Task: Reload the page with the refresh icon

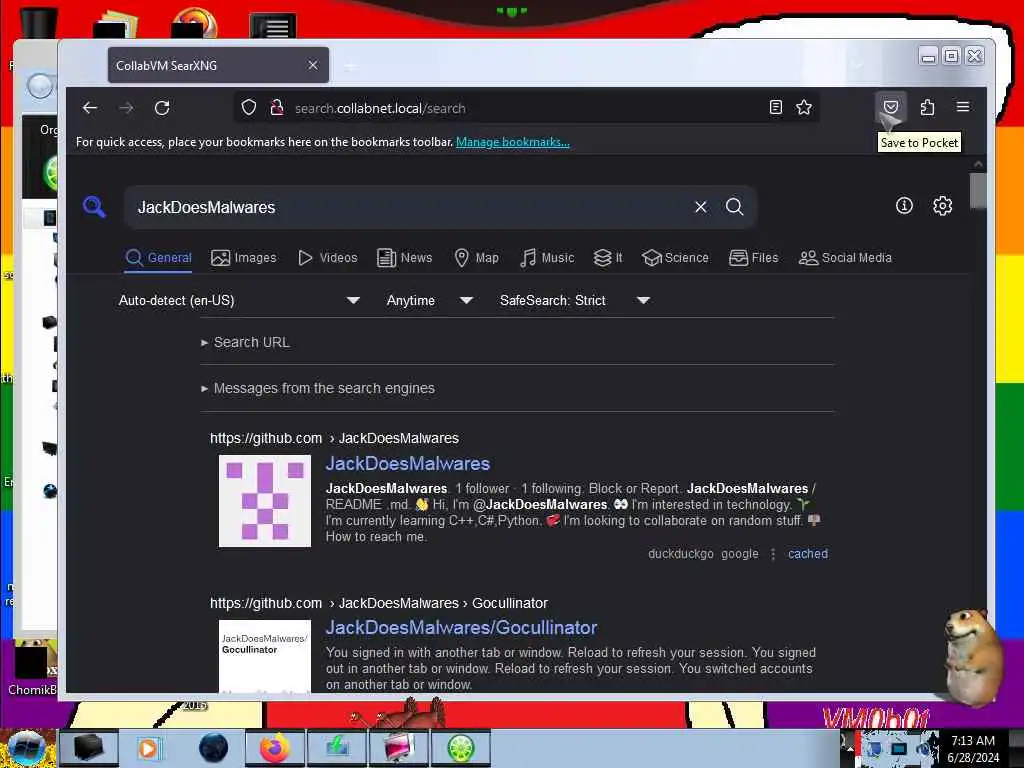Action: 162,108
